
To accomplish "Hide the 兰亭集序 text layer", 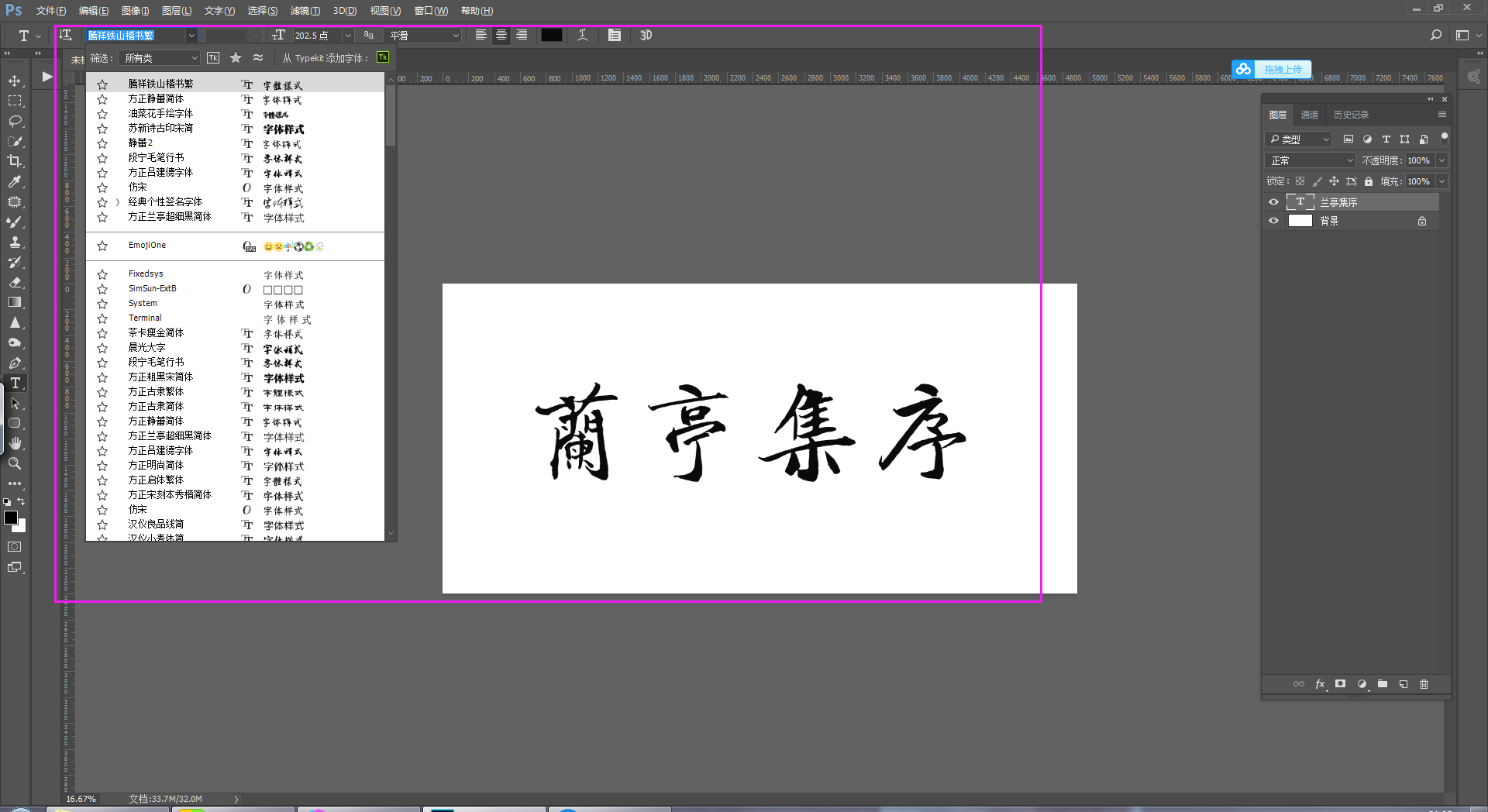I will (x=1273, y=201).
